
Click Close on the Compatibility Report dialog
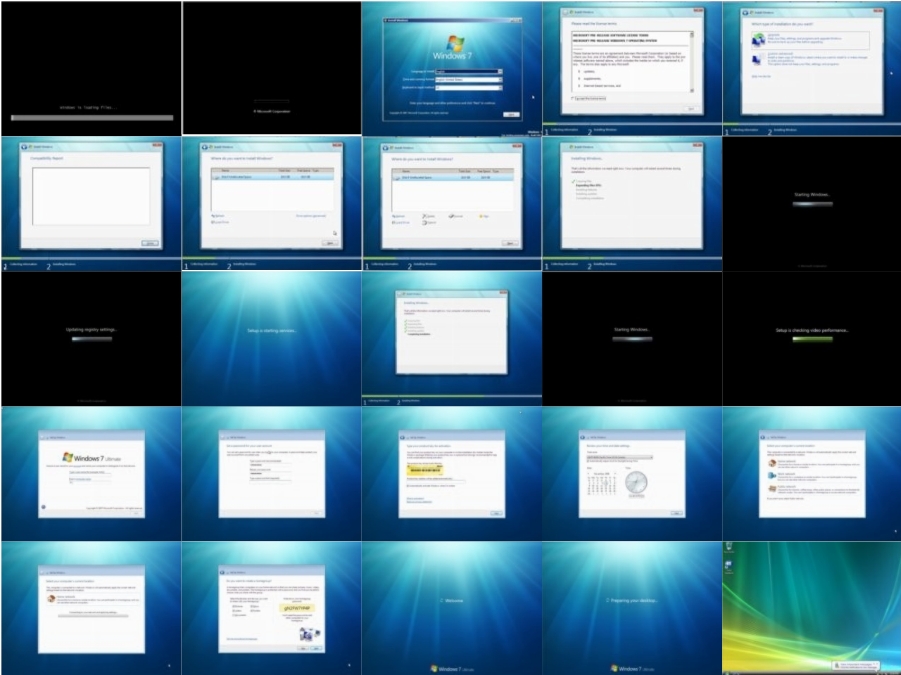coord(150,243)
